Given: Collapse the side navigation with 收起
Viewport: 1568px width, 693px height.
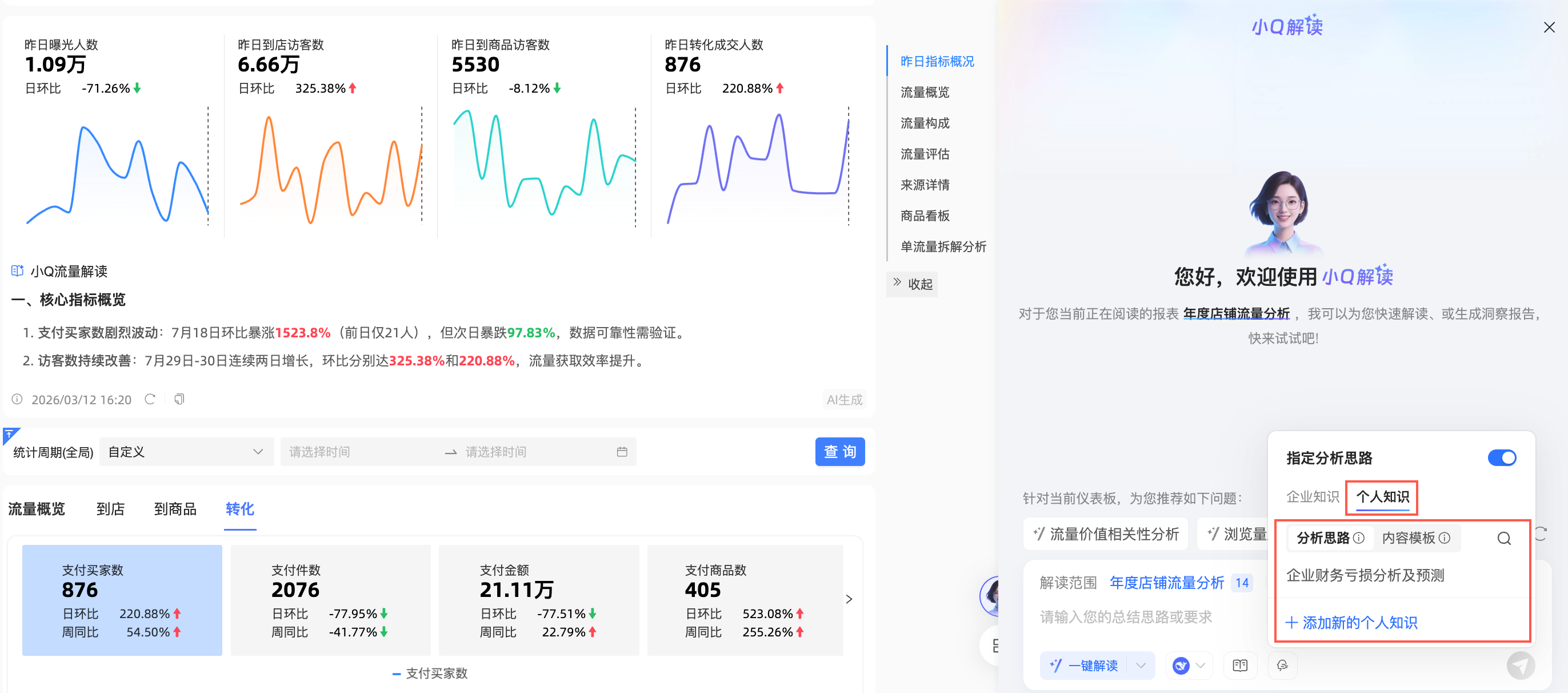Looking at the screenshot, I should [x=912, y=284].
